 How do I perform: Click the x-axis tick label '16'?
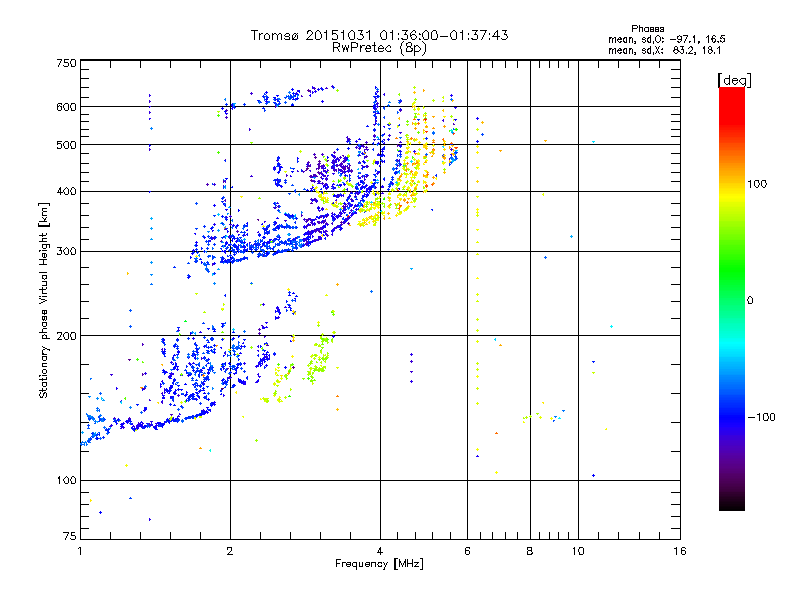point(680,551)
